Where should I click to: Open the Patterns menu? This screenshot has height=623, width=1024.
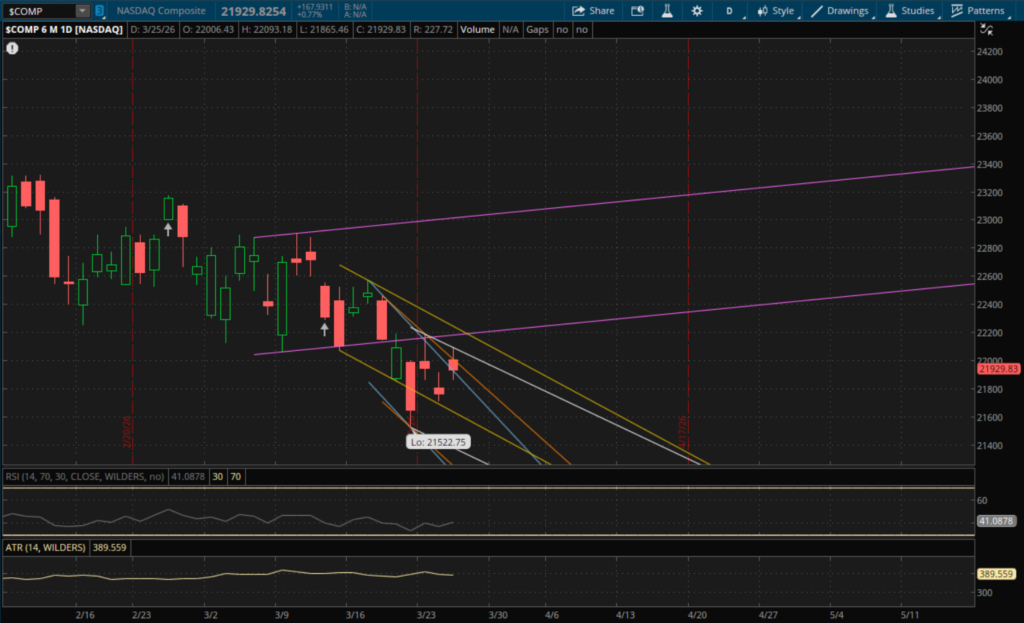coord(978,11)
